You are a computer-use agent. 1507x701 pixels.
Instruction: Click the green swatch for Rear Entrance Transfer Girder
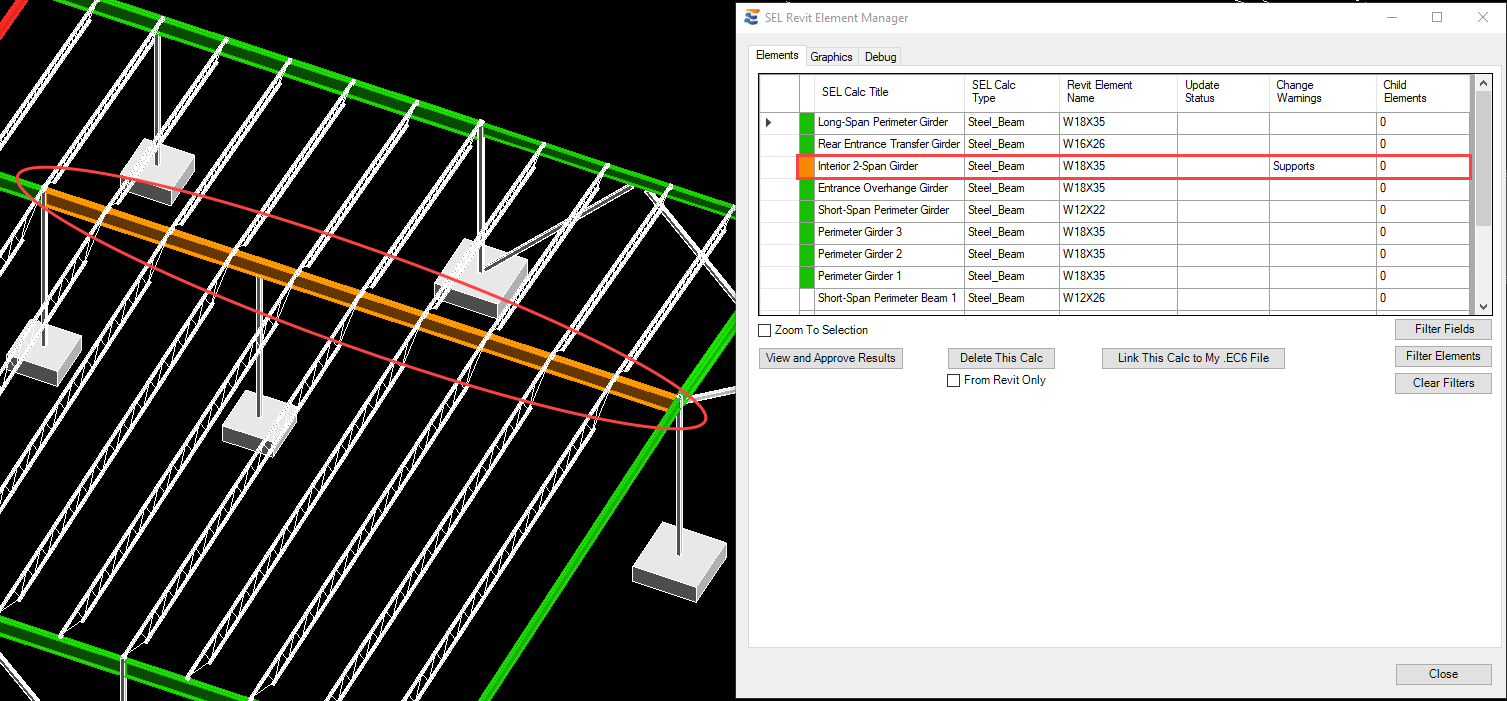(x=807, y=144)
